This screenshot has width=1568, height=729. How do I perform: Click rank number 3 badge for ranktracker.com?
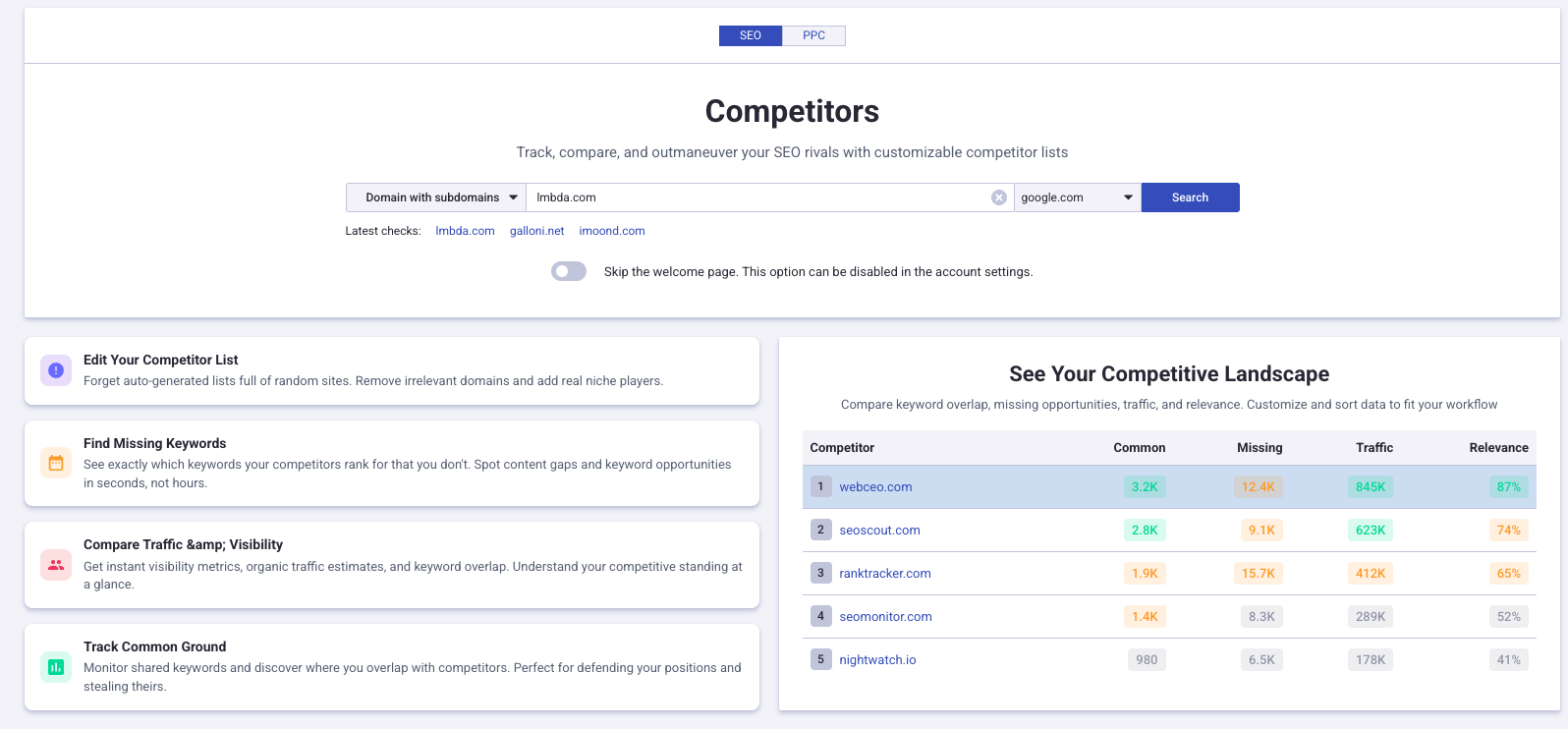(821, 573)
